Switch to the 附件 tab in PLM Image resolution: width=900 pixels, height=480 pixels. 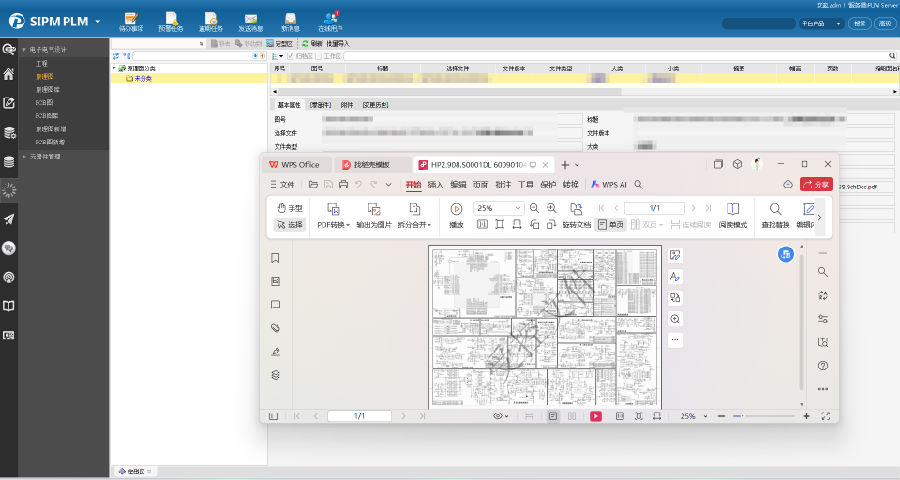tap(347, 104)
